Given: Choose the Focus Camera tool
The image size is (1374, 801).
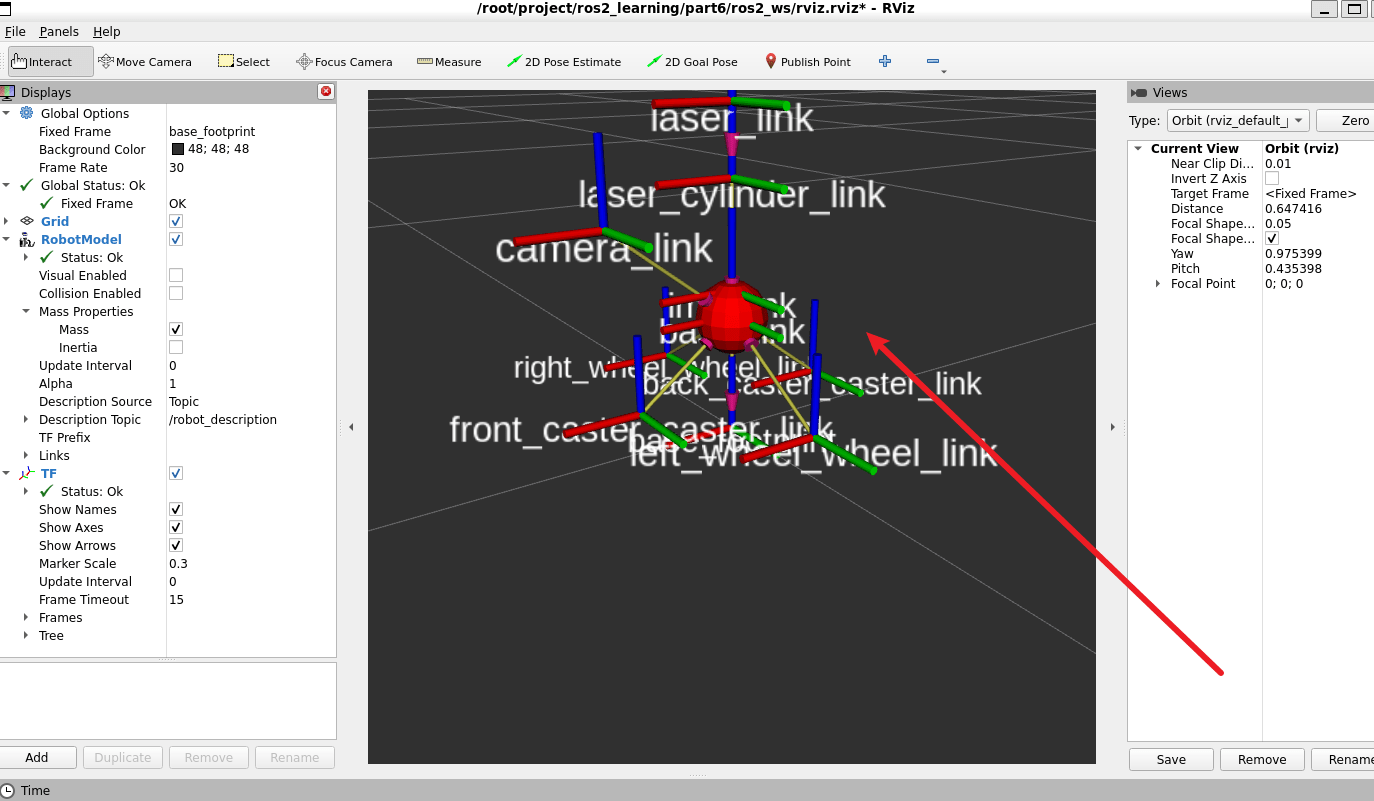Looking at the screenshot, I should [x=344, y=62].
